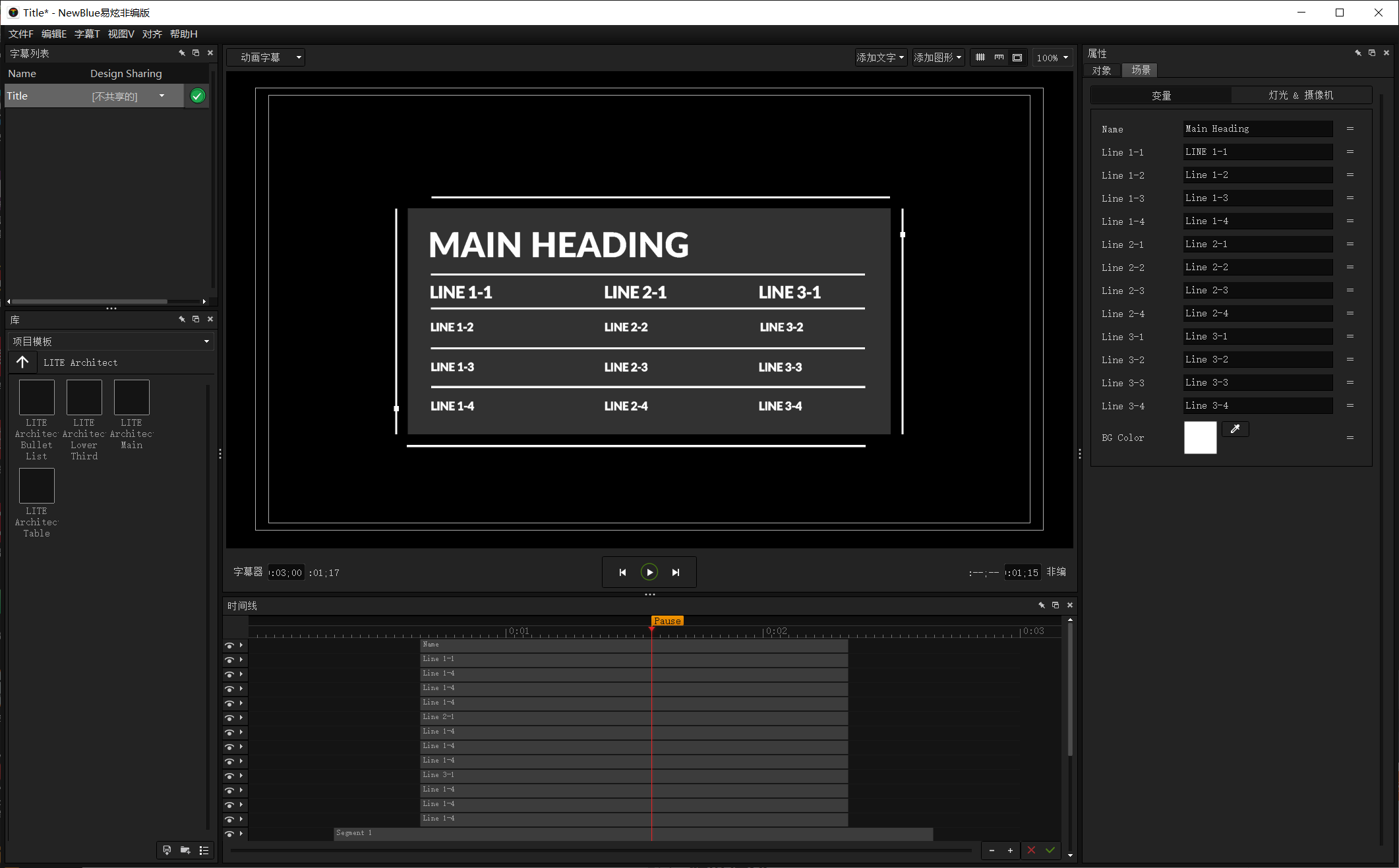The width and height of the screenshot is (1399, 868).
Task: Play the title preview
Action: coord(649,572)
